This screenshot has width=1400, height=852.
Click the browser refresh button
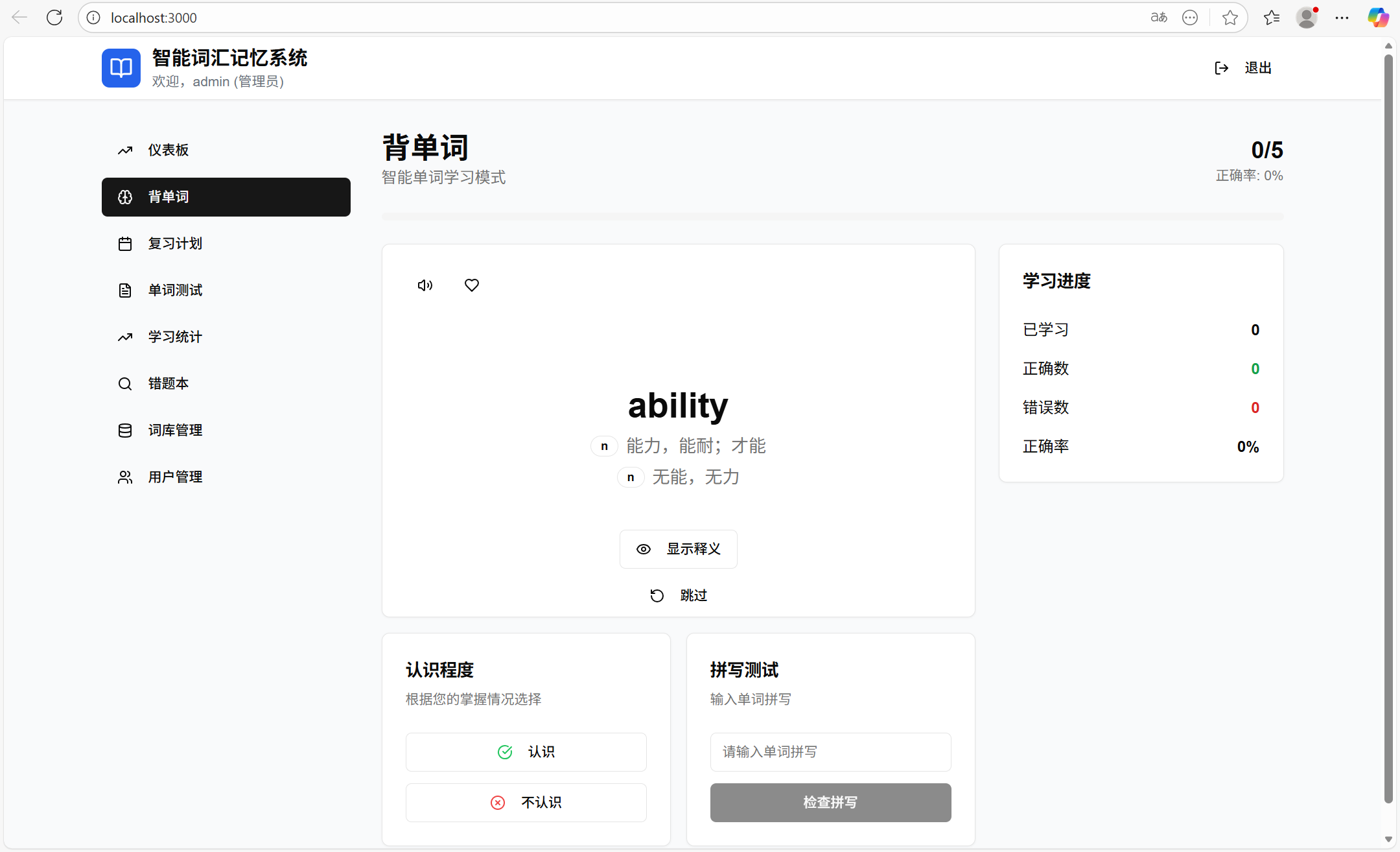click(54, 17)
